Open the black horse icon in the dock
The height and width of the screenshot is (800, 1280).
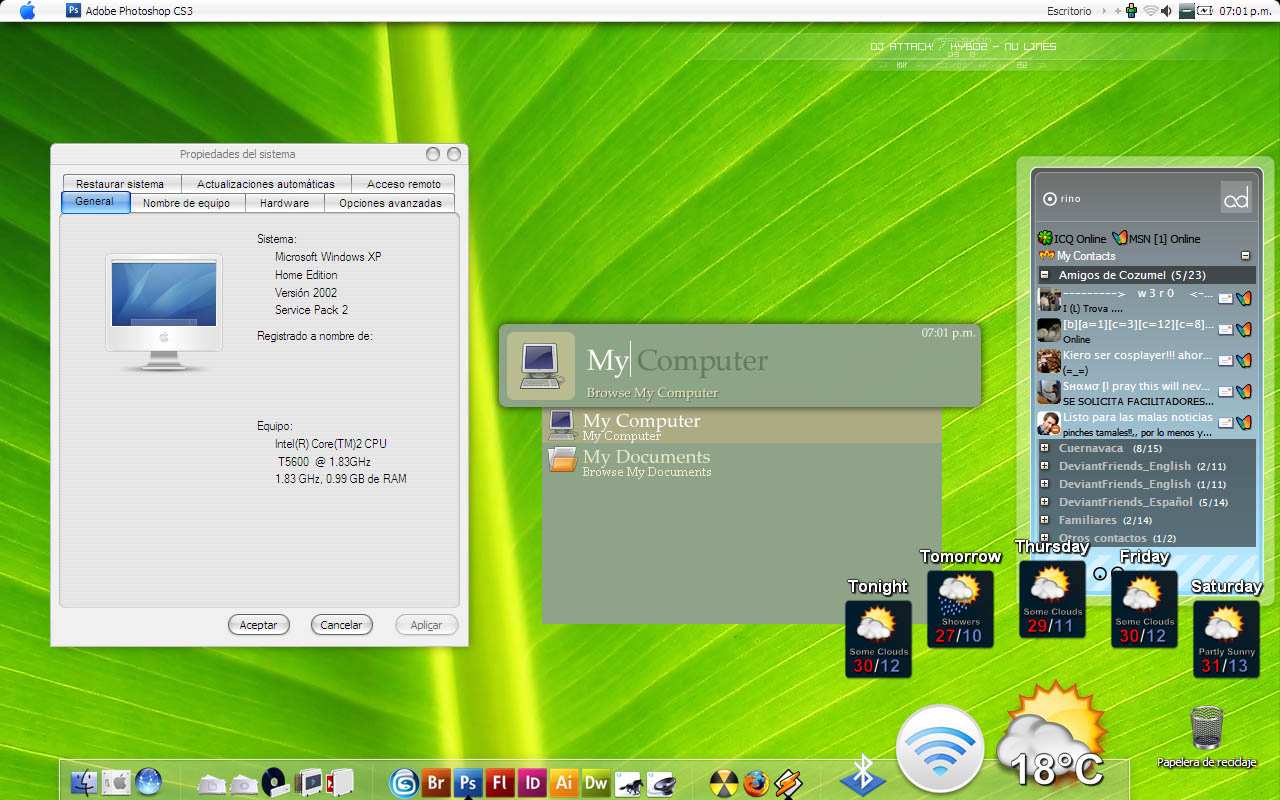(x=628, y=783)
